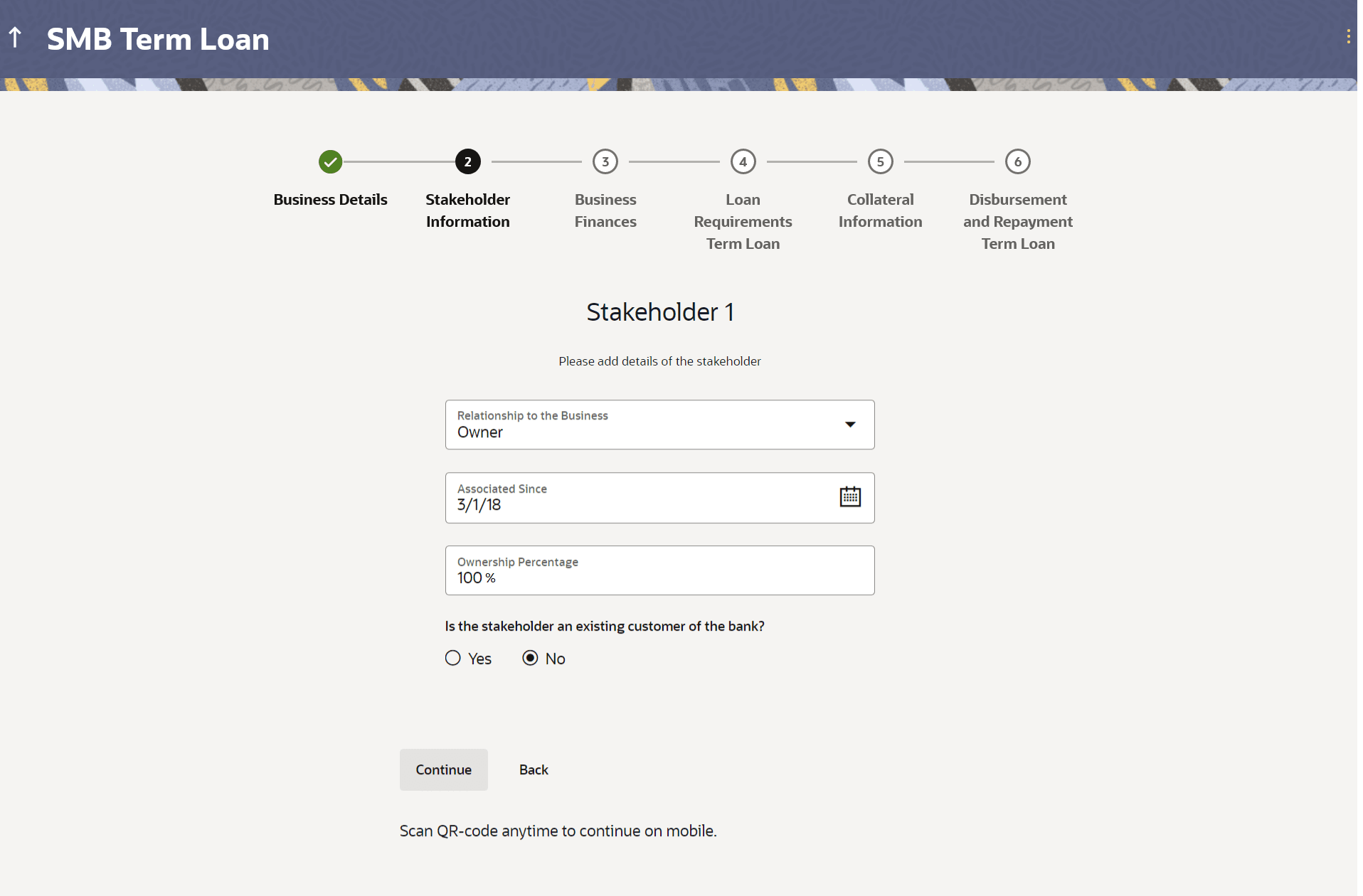The width and height of the screenshot is (1363, 896).
Task: Click the Back button
Action: click(534, 769)
